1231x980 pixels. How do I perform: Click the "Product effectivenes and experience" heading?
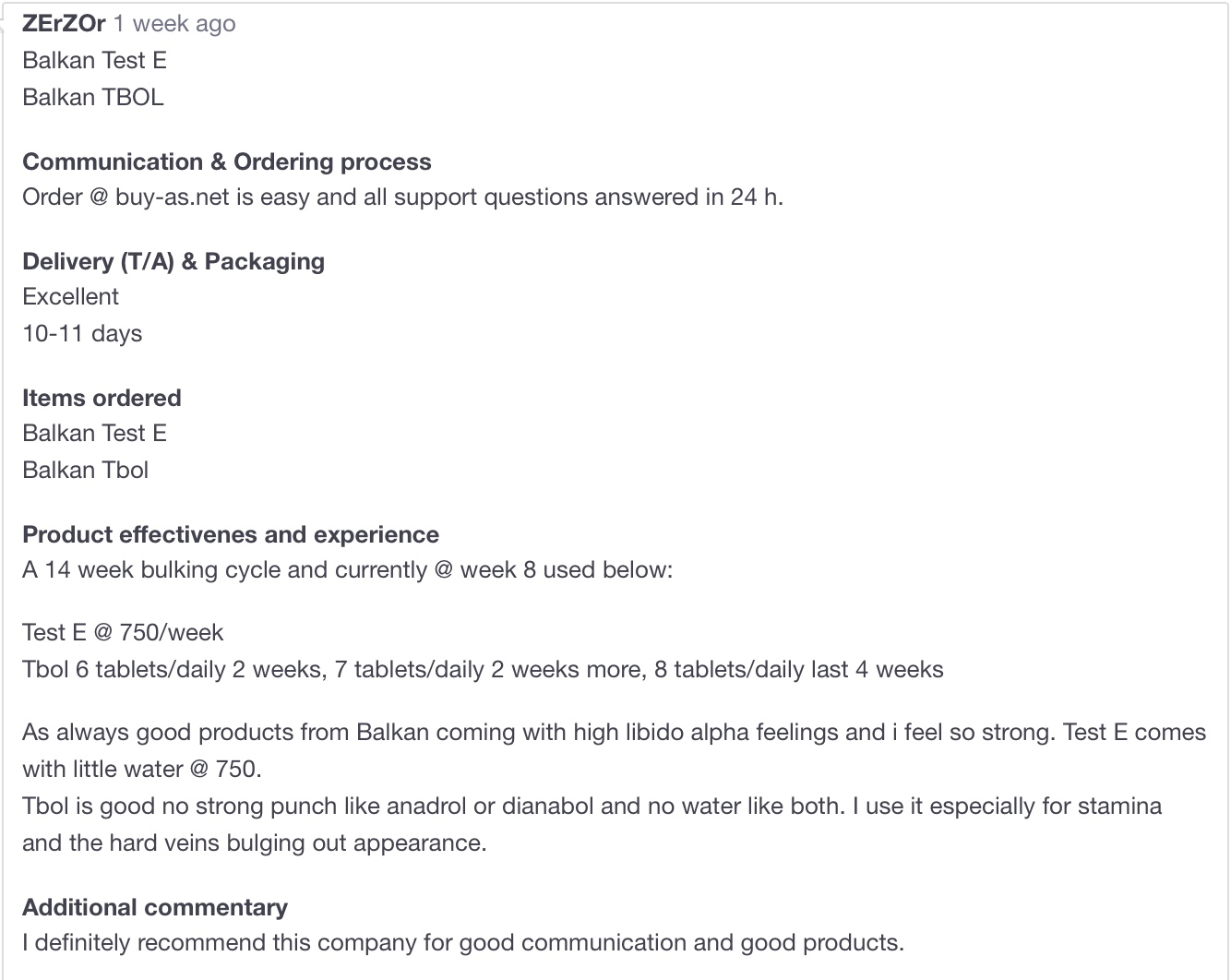point(230,535)
